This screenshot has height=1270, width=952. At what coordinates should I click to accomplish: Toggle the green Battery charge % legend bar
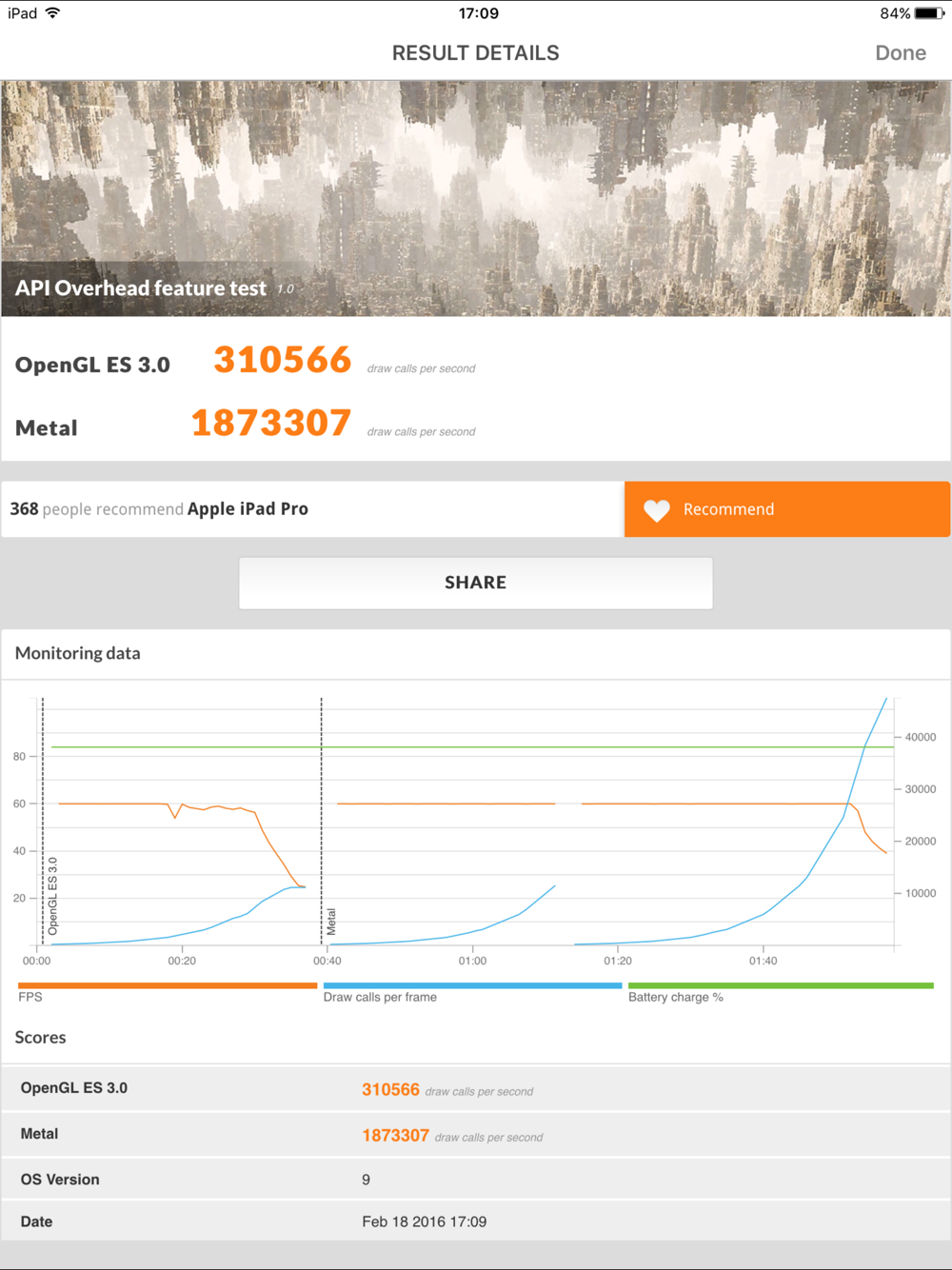tap(781, 985)
